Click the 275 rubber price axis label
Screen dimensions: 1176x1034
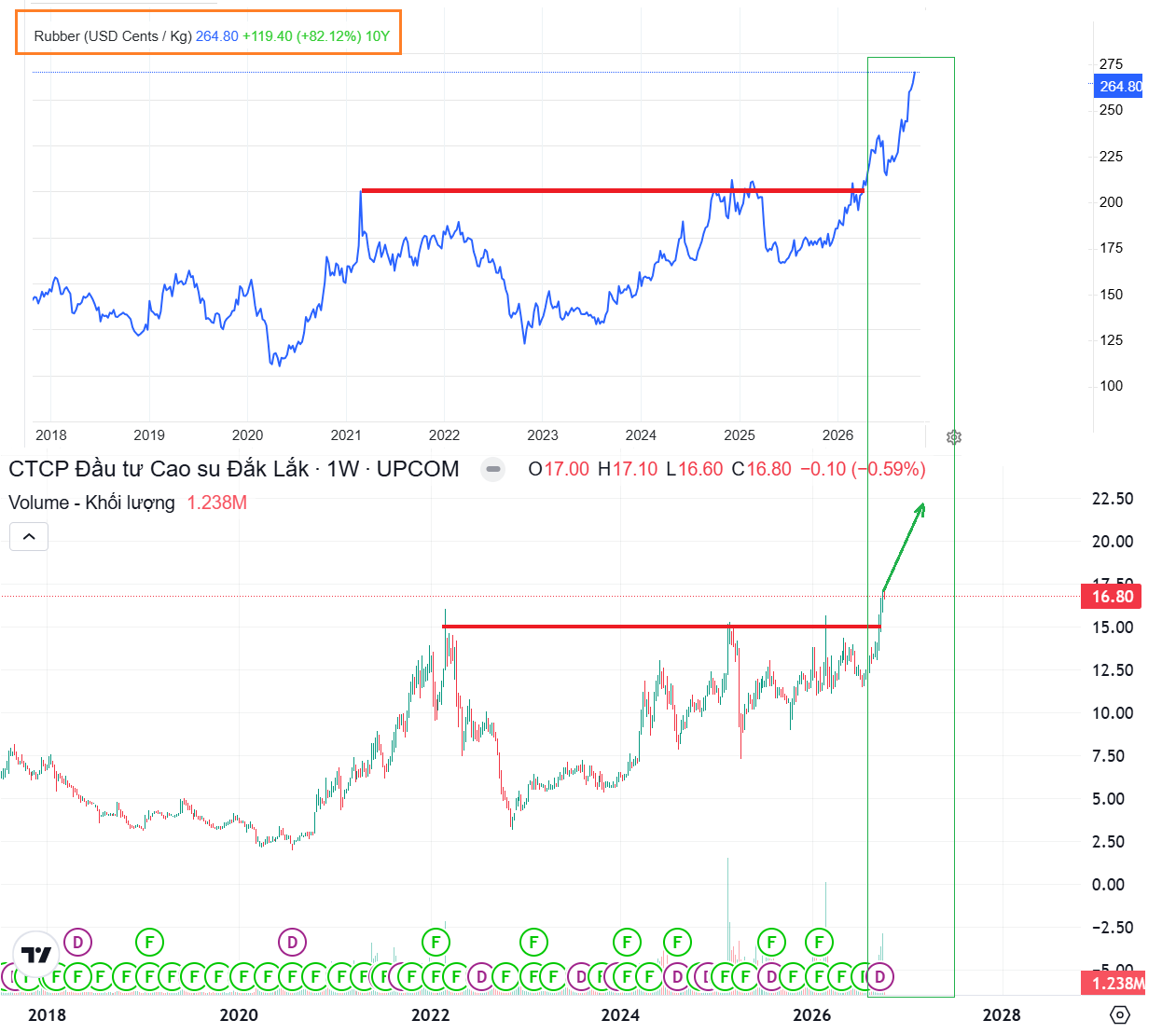[1111, 64]
